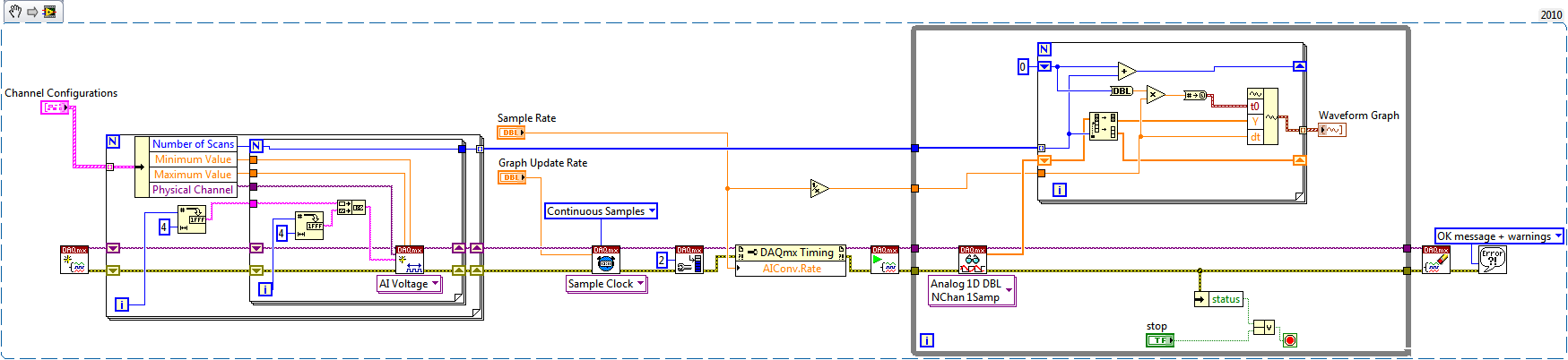The width and height of the screenshot is (1568, 360).
Task: Select the DAQmx Start Task VI
Action: point(885,260)
